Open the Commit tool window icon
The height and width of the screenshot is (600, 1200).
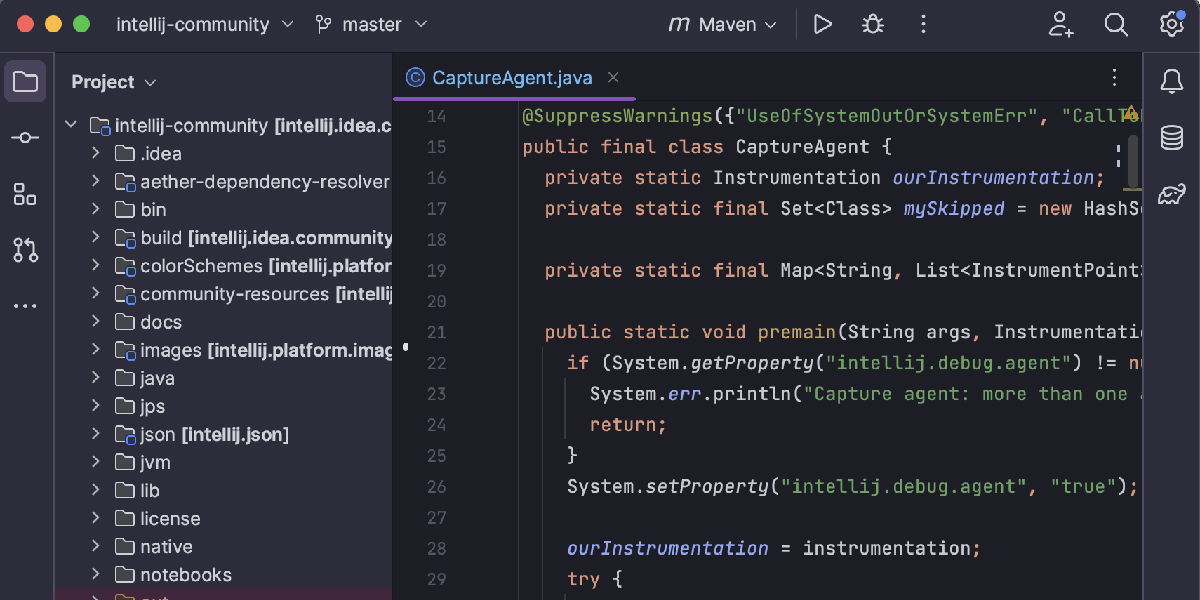(25, 138)
